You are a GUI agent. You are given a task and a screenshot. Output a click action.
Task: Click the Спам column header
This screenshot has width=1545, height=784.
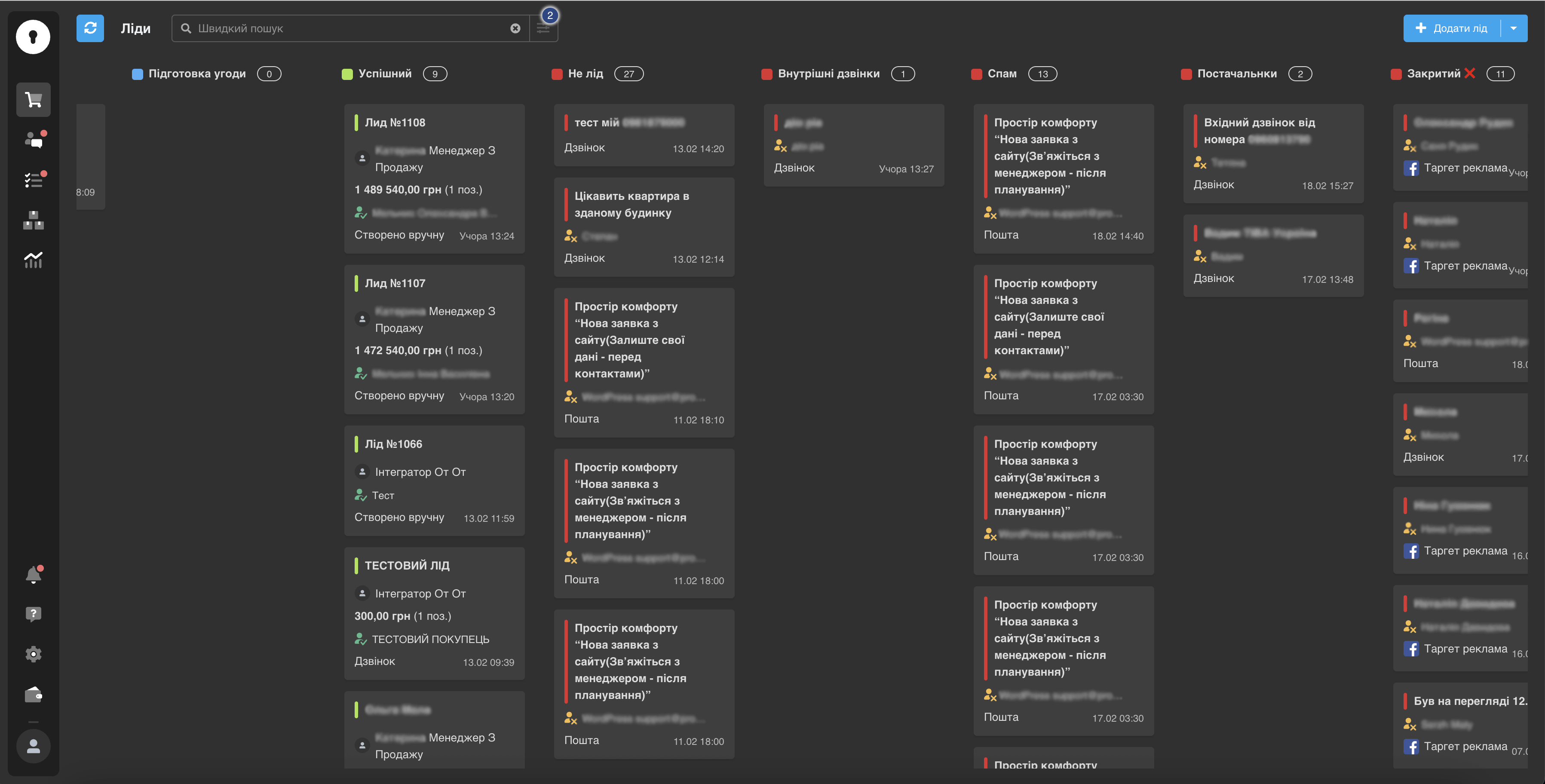pyautogui.click(x=1002, y=74)
